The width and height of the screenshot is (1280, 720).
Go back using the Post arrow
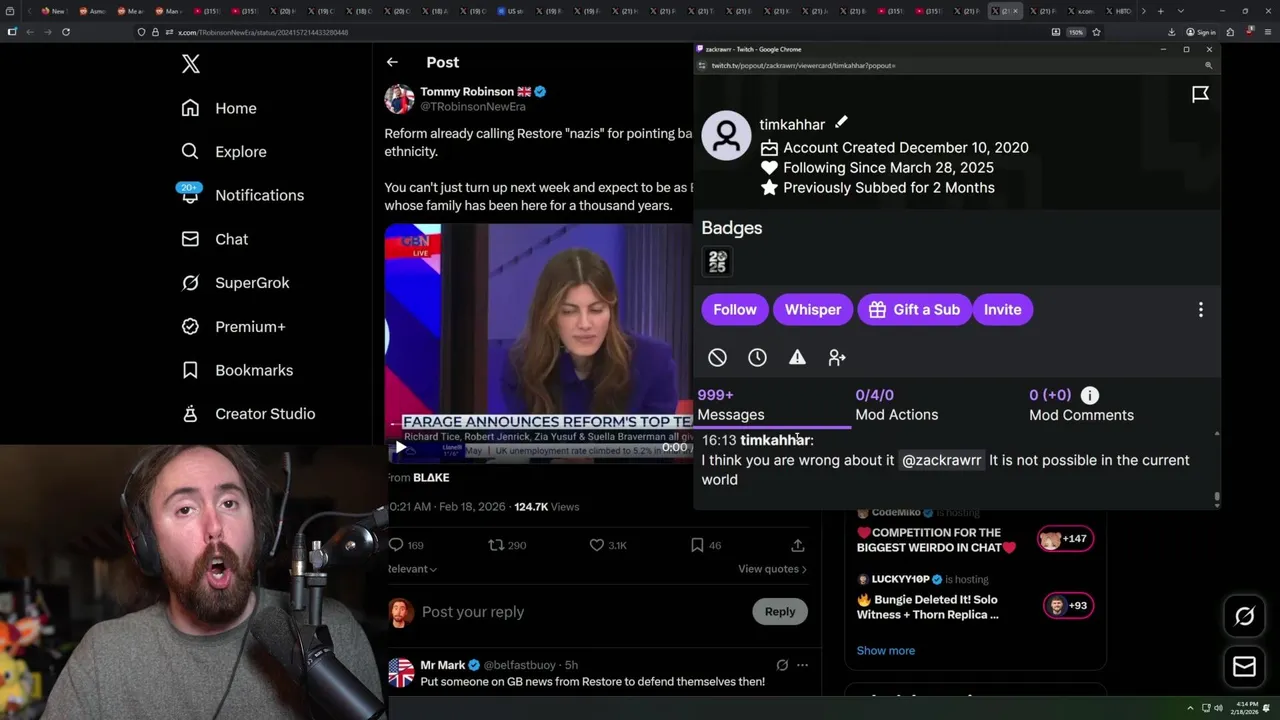click(x=392, y=62)
